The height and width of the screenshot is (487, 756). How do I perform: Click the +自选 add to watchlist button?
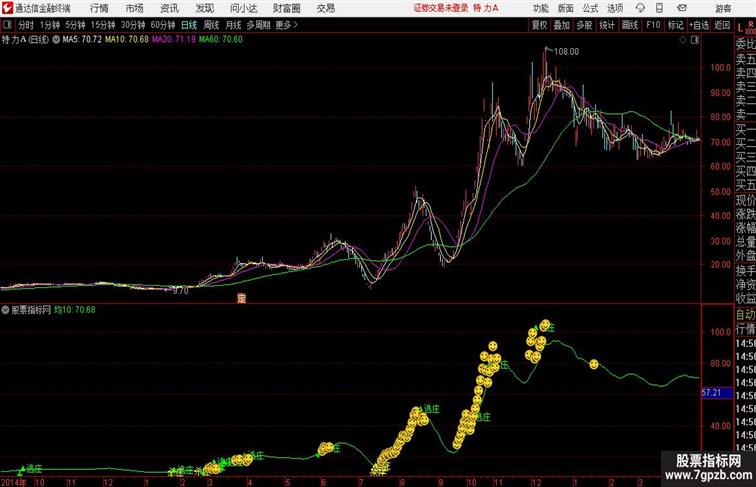coord(699,25)
